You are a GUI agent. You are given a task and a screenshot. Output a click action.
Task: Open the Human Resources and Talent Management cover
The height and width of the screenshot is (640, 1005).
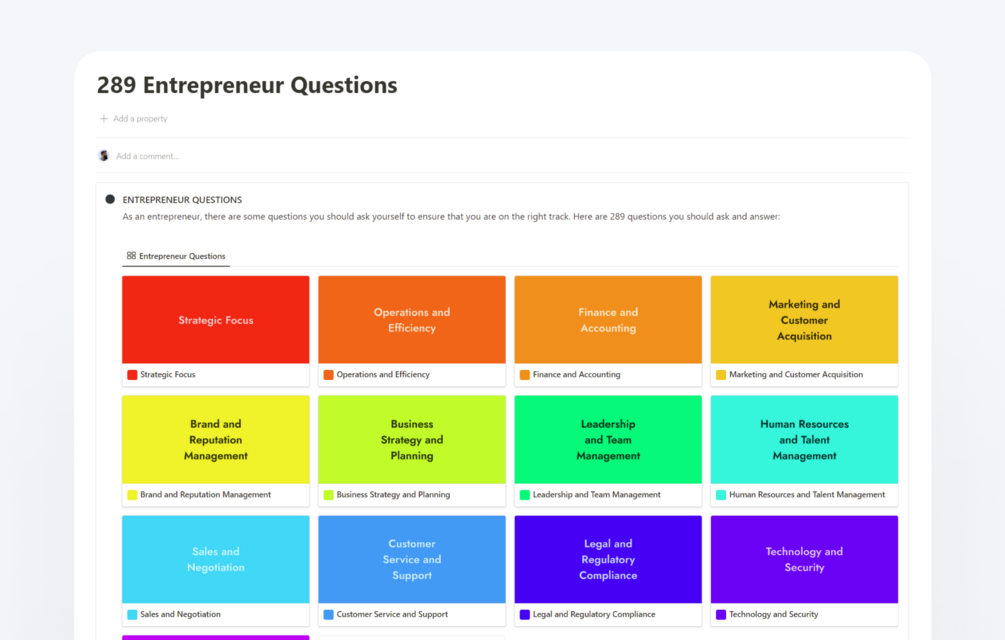point(804,440)
